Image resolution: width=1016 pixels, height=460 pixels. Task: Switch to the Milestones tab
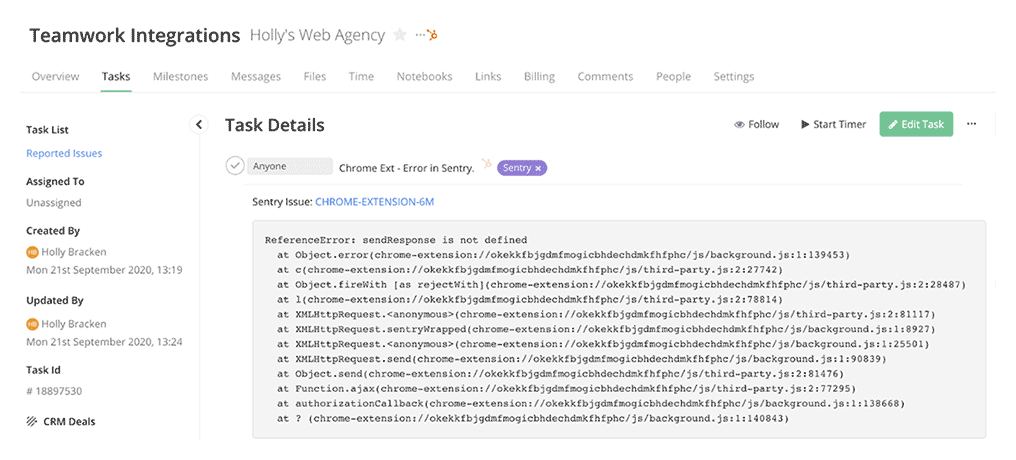tap(180, 77)
